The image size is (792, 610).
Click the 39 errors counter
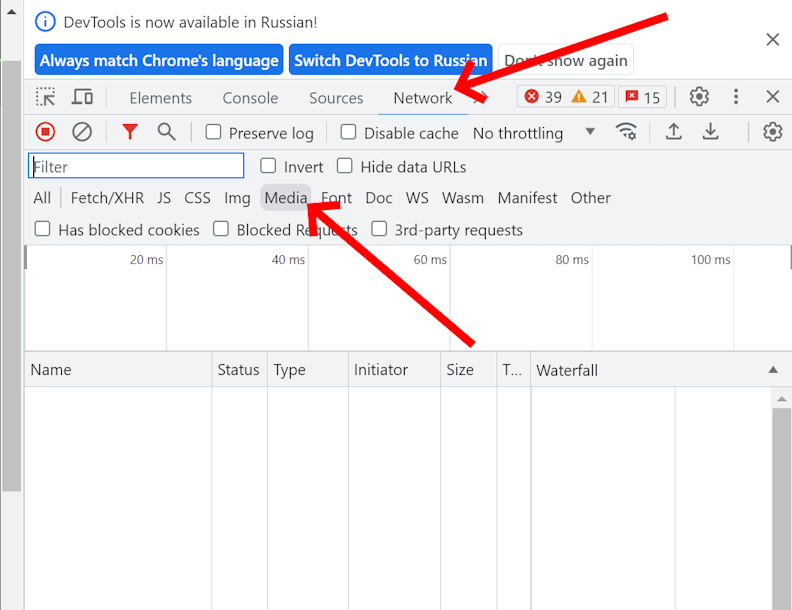[x=543, y=96]
